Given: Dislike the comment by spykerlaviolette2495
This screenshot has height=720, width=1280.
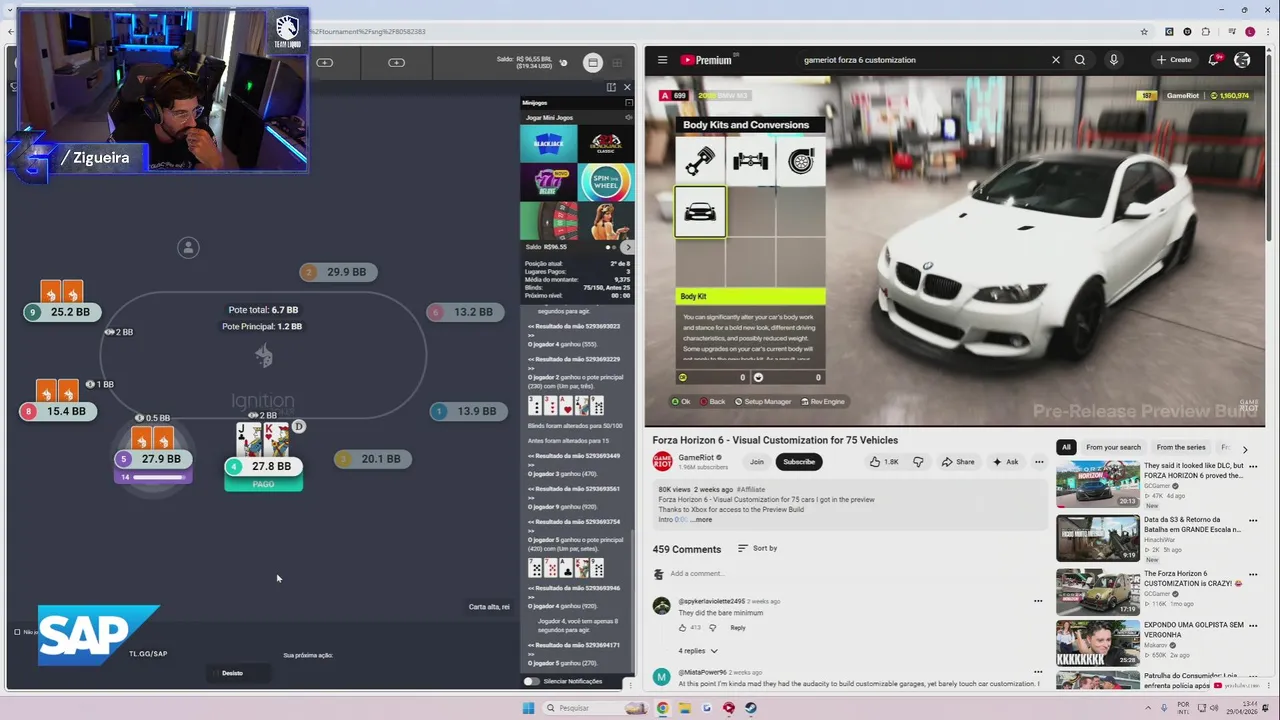Looking at the screenshot, I should tap(712, 628).
